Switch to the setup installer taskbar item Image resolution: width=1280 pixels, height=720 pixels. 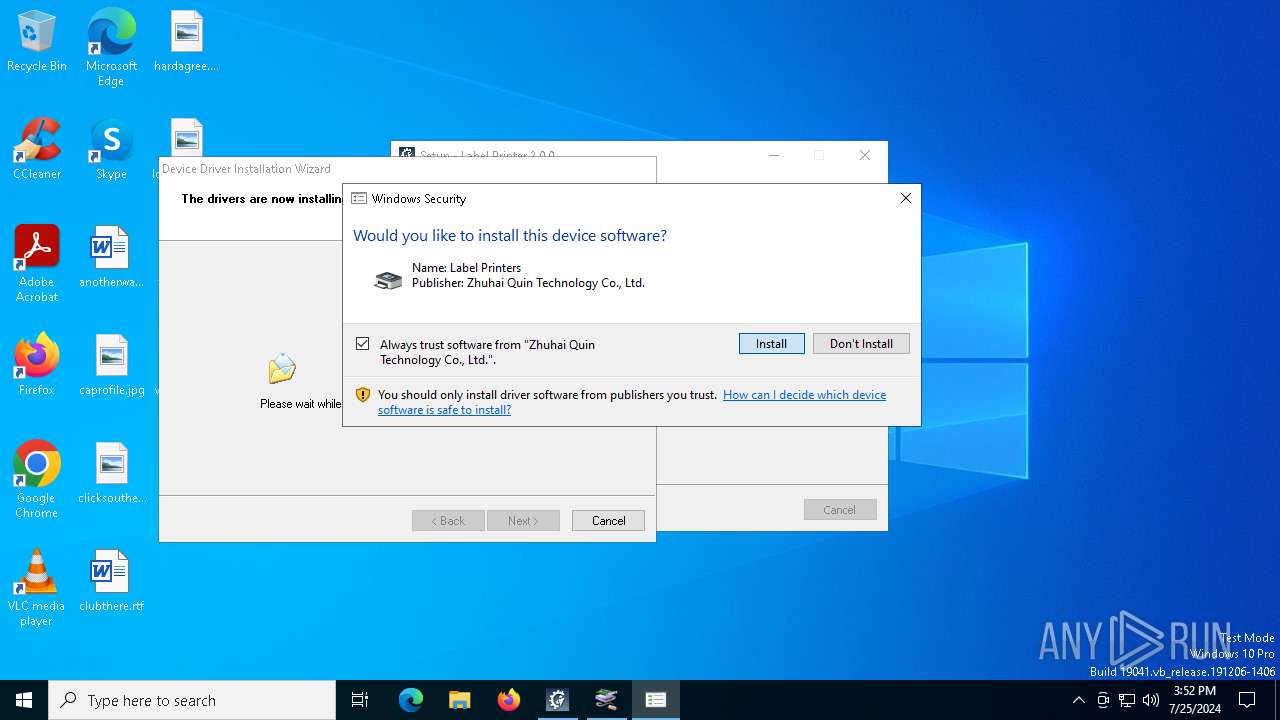558,700
